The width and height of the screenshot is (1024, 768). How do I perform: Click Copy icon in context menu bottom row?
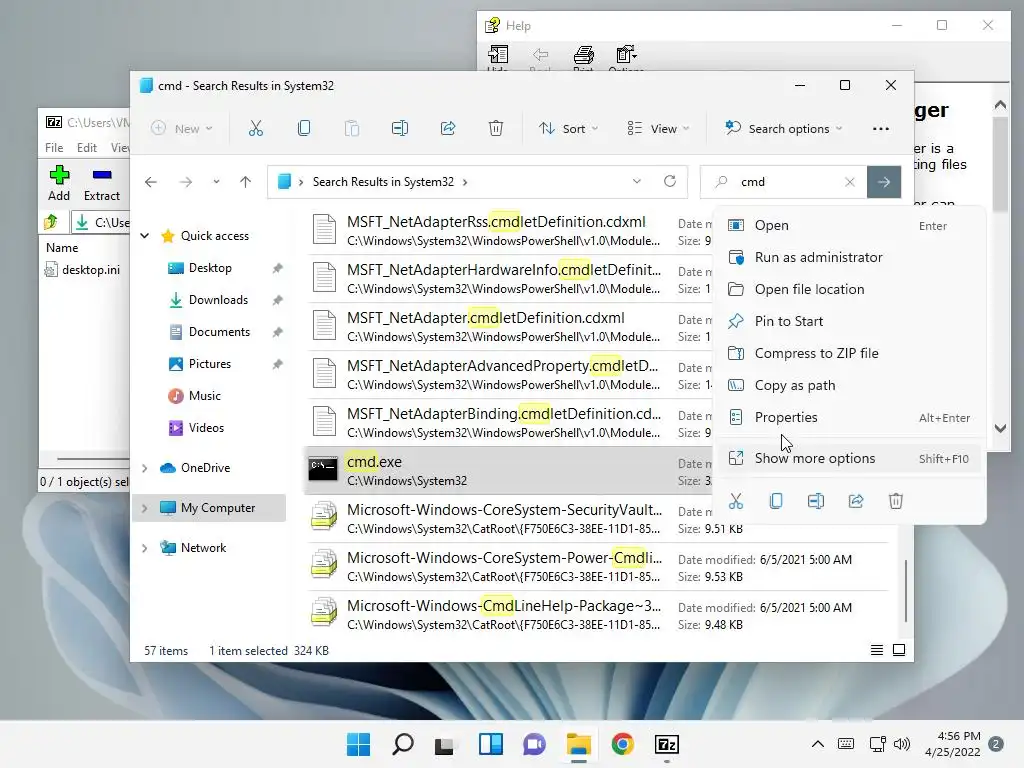tap(776, 501)
